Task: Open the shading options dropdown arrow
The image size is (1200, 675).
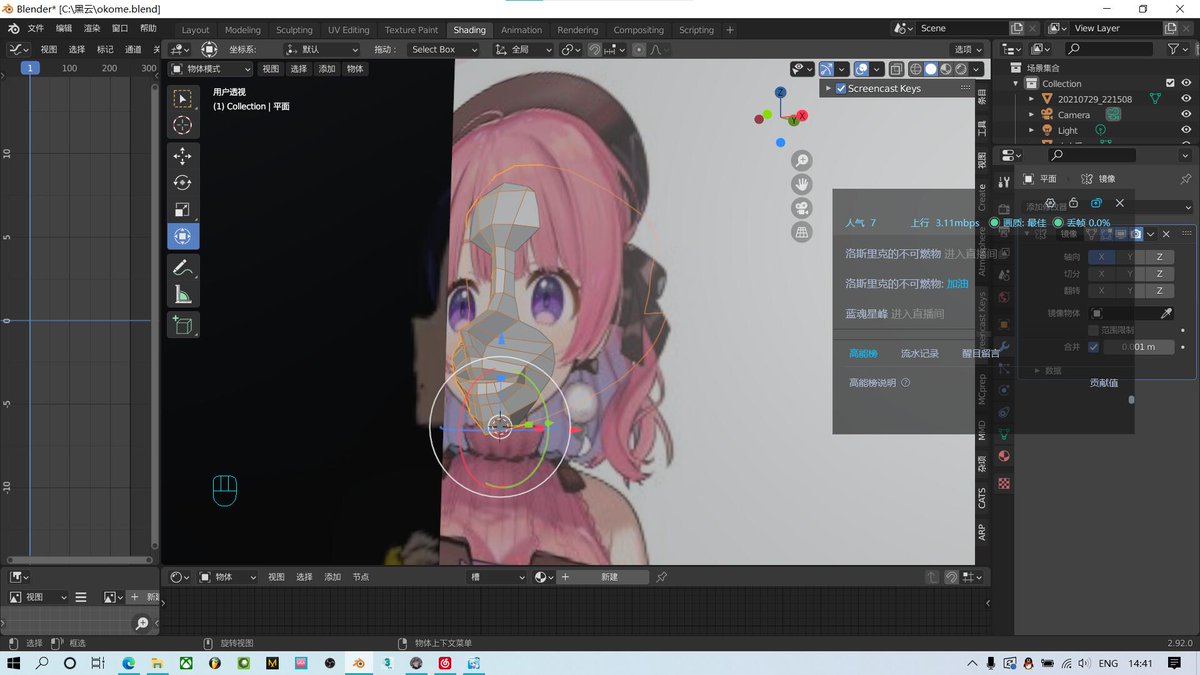Action: click(976, 69)
